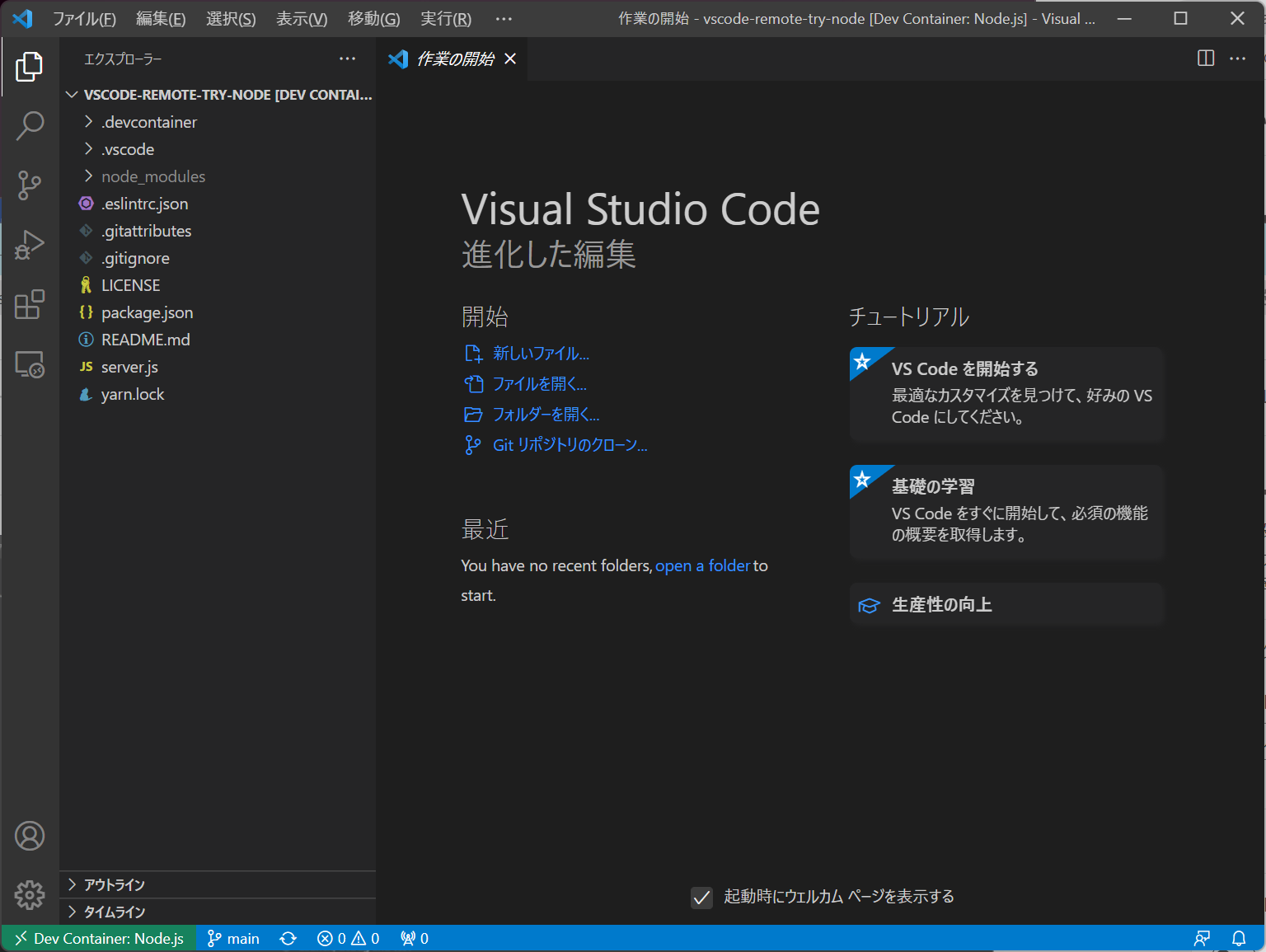Image resolution: width=1266 pixels, height=952 pixels.
Task: Open the Explorer view in activity bar
Action: click(x=30, y=67)
